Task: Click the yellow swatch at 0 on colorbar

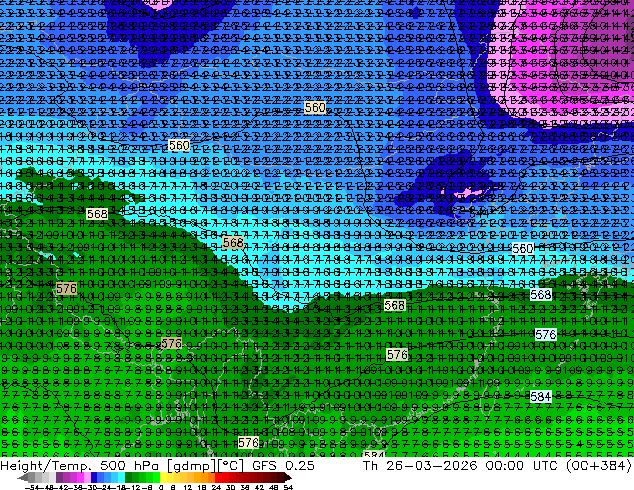Action: pos(163,477)
